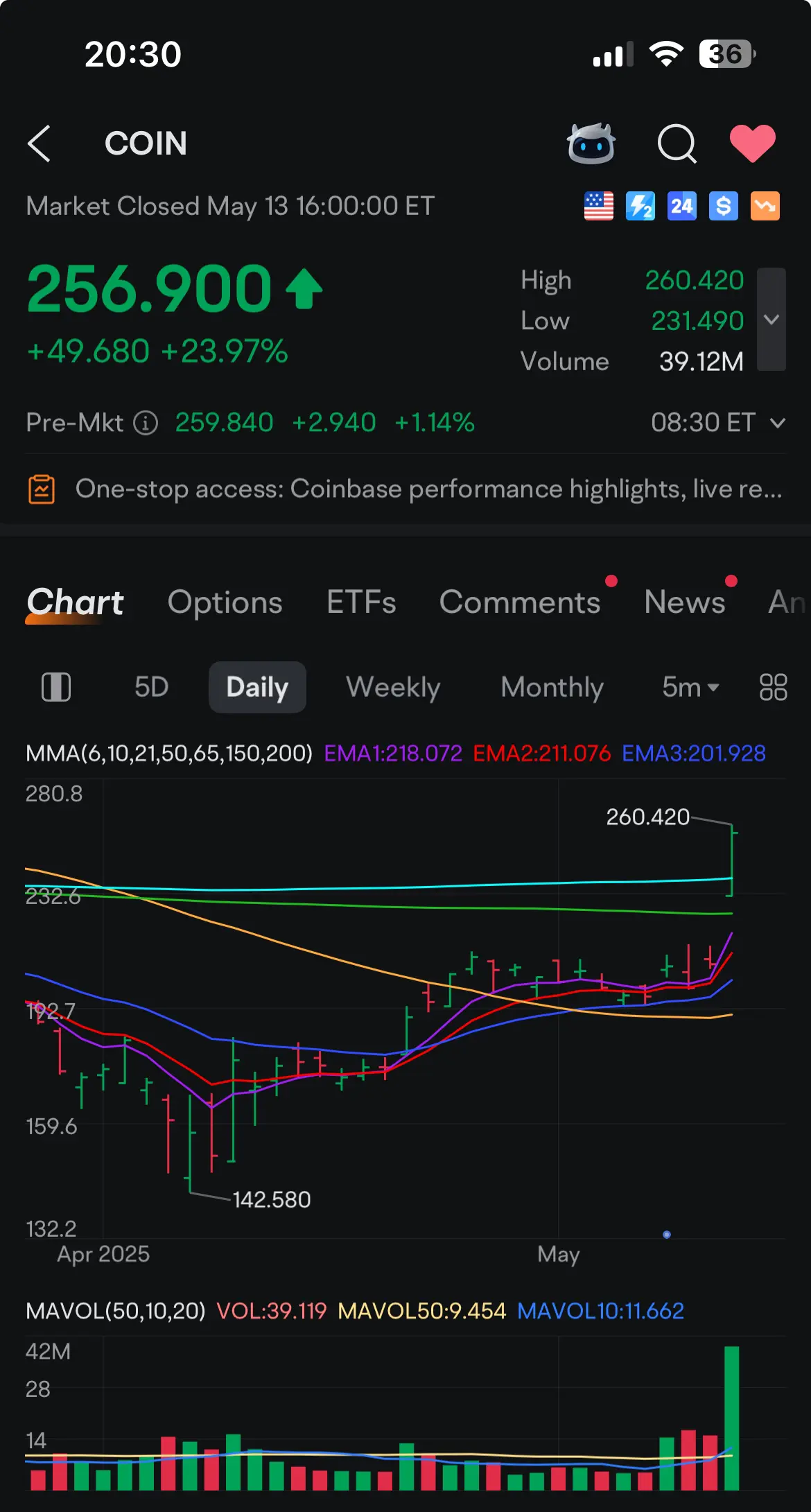The image size is (811, 1512).
Task: Tap the blue 24-hour trading icon
Action: (x=682, y=206)
